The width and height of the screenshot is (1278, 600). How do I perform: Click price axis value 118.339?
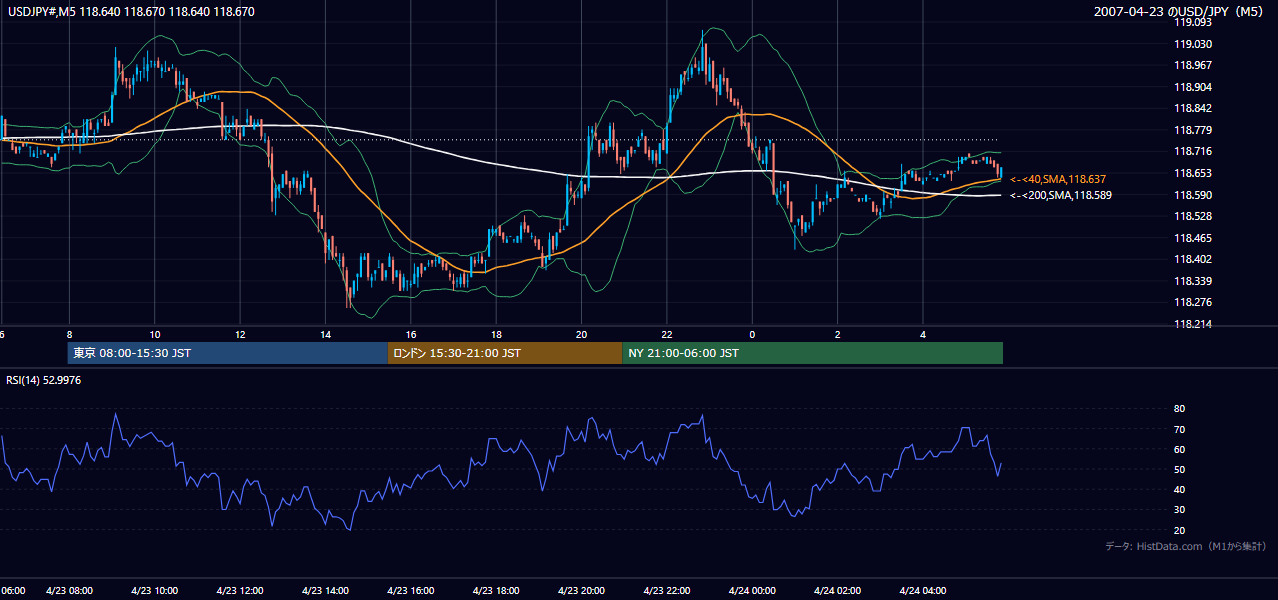(x=1193, y=281)
